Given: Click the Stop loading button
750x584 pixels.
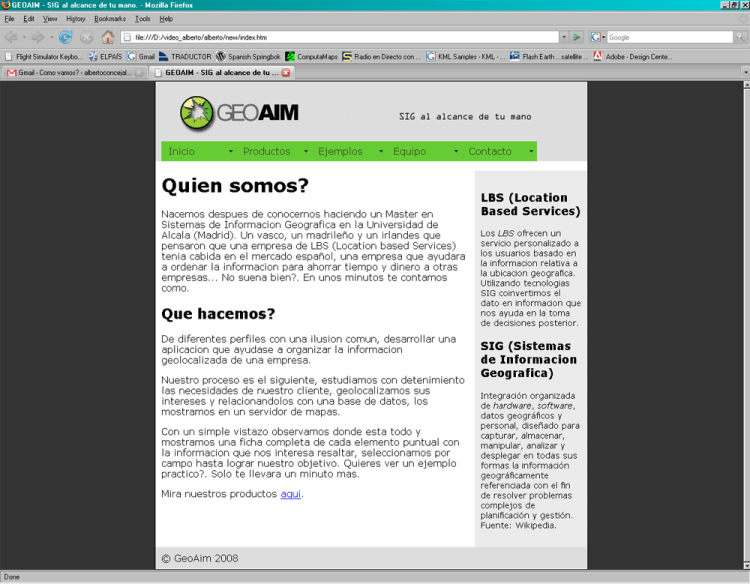Looking at the screenshot, I should (87, 37).
